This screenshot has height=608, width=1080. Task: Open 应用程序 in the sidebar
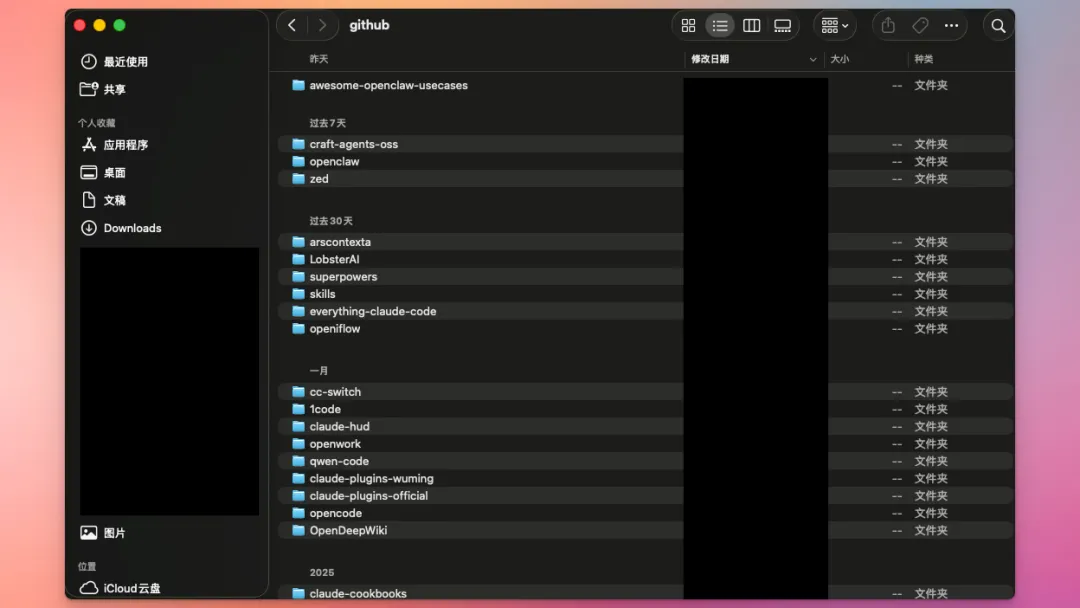[x=114, y=145]
